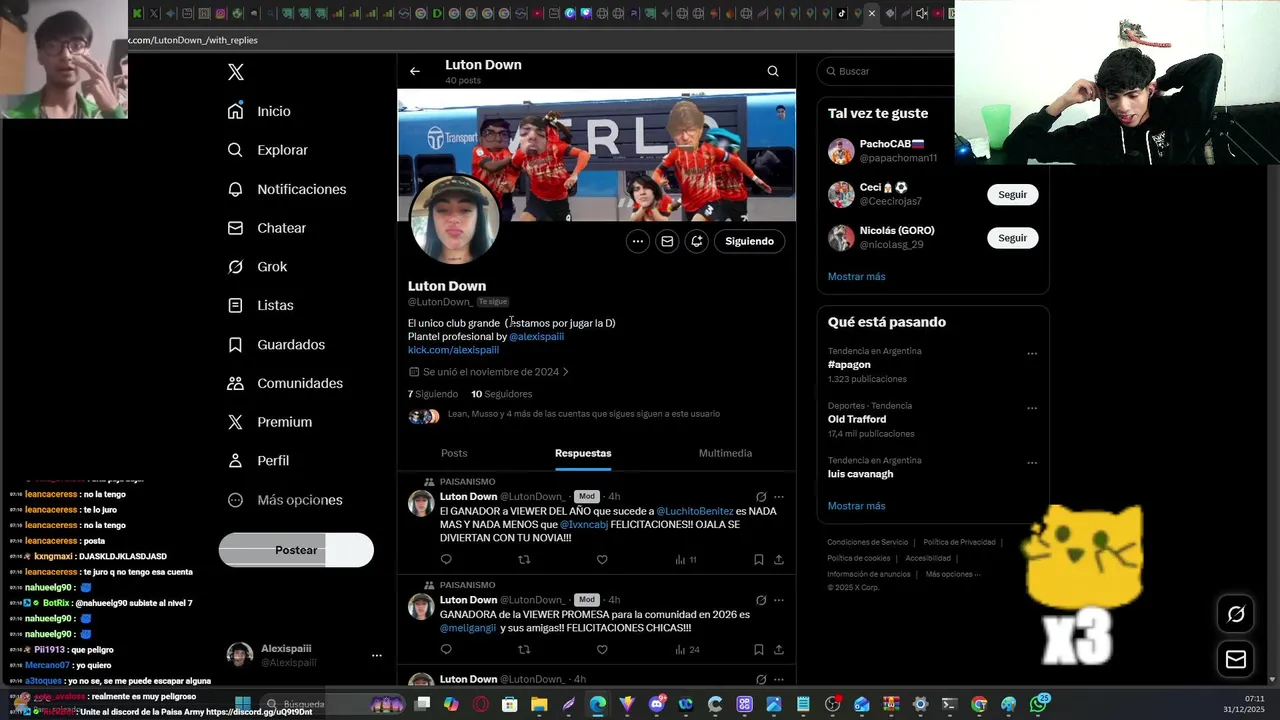Open the Chatear envelope icon
Image resolution: width=1280 pixels, height=720 pixels.
coord(235,228)
